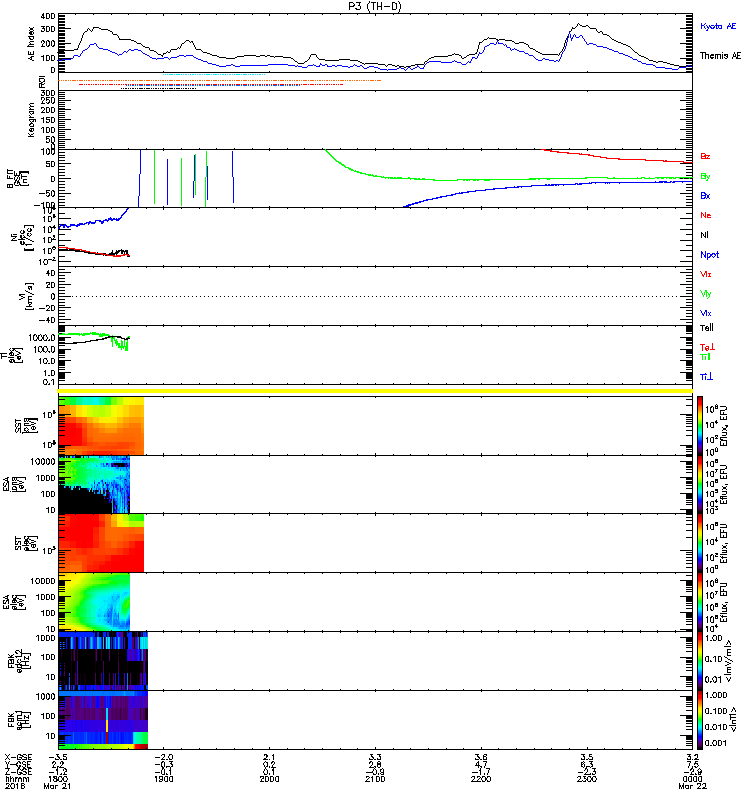This screenshot has width=750, height=800.
Task: Select the red Ne legend label
Action: (706, 215)
